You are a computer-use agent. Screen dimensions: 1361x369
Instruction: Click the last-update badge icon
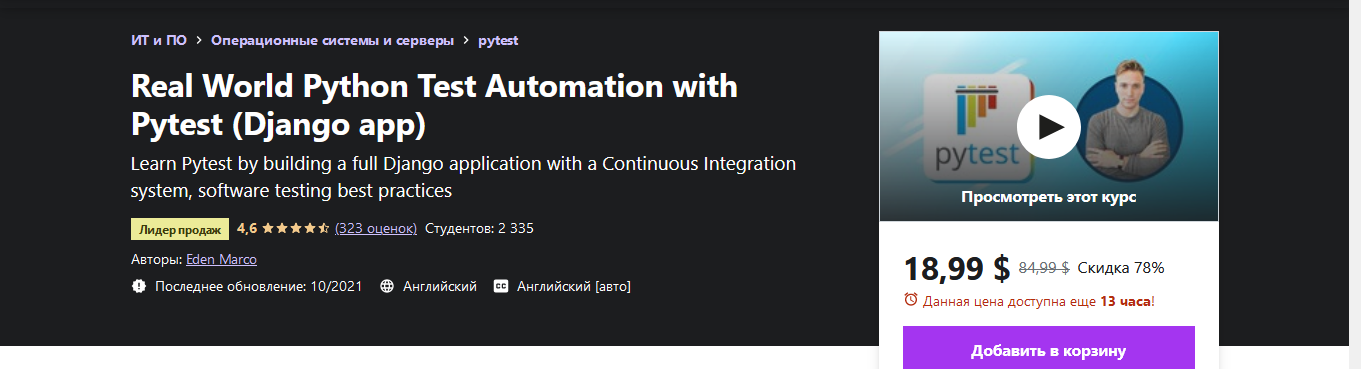(x=139, y=286)
